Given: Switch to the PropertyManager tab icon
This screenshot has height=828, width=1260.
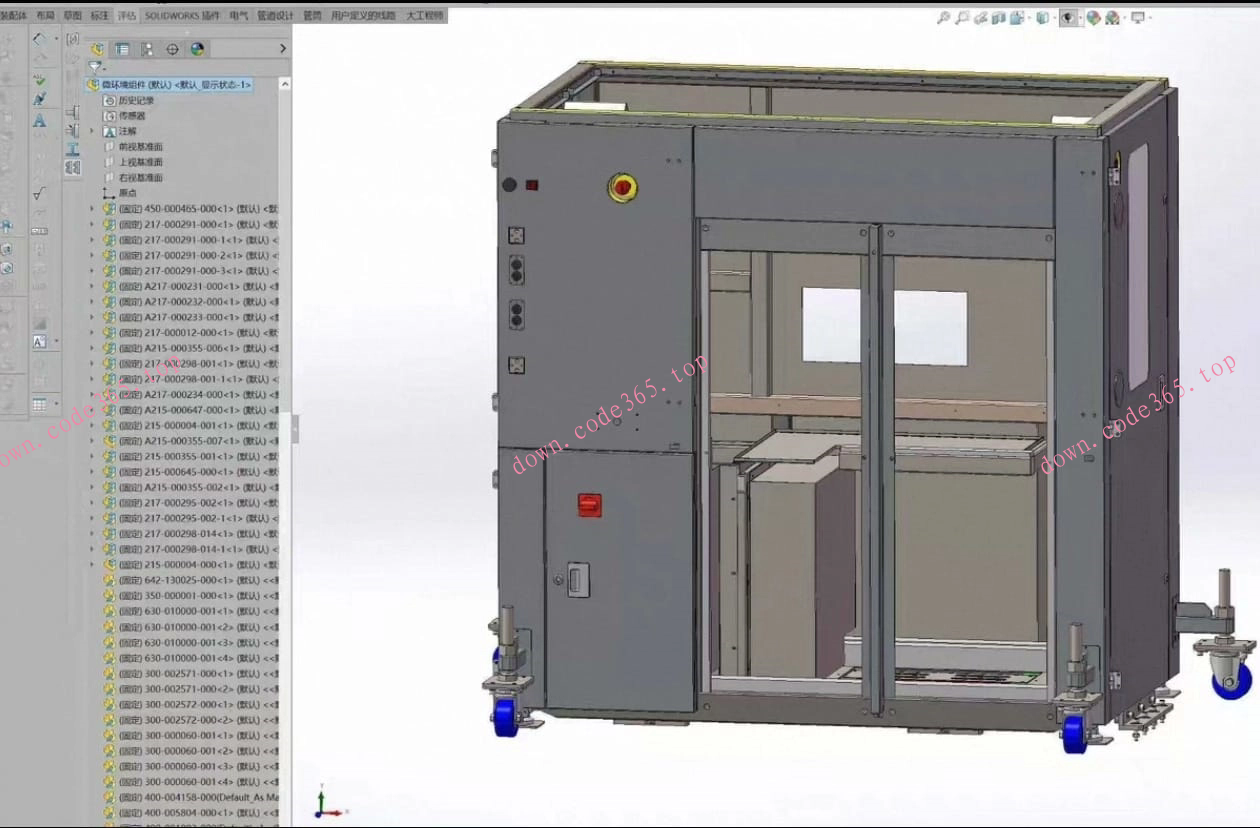Looking at the screenshot, I should [122, 49].
